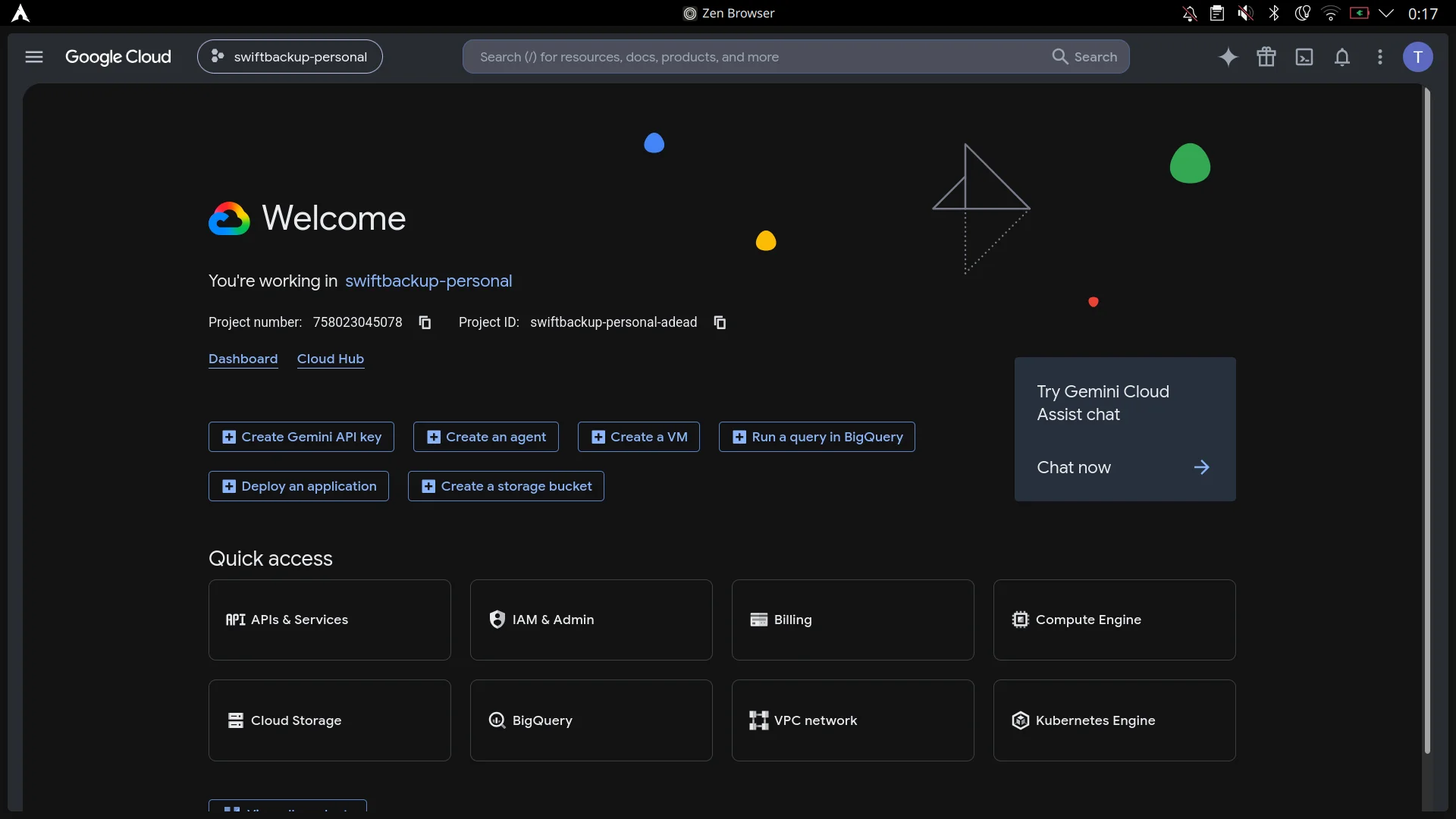This screenshot has width=1456, height=819.
Task: Open the Arch launcher icon in top bar
Action: point(20,13)
